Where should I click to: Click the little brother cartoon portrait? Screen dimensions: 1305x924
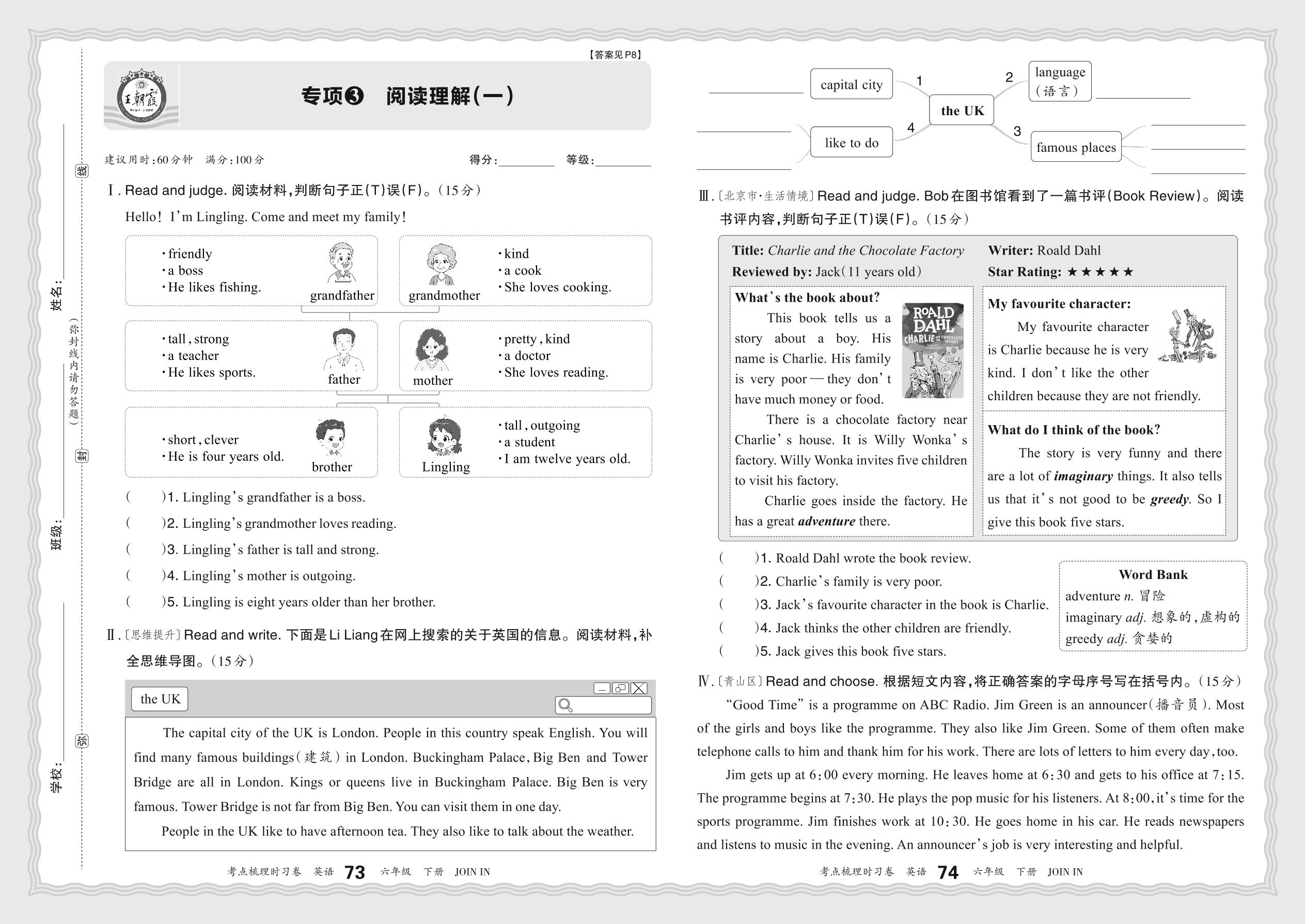[x=331, y=437]
